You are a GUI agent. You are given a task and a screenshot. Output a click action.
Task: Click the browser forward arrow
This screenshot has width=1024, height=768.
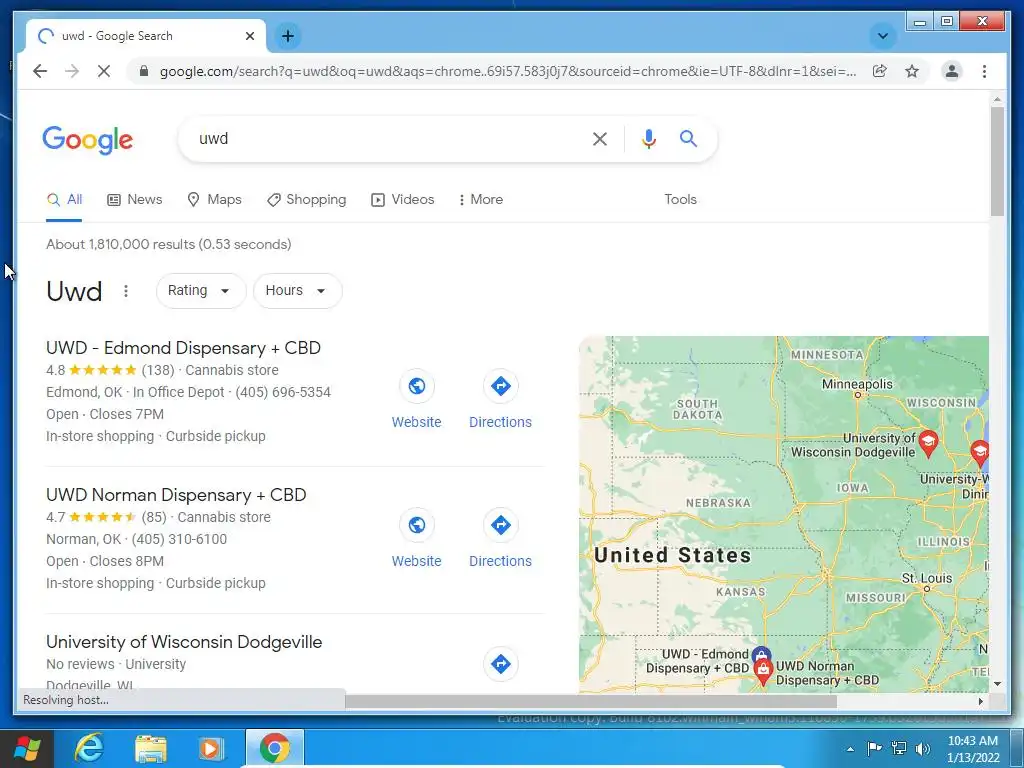click(72, 71)
